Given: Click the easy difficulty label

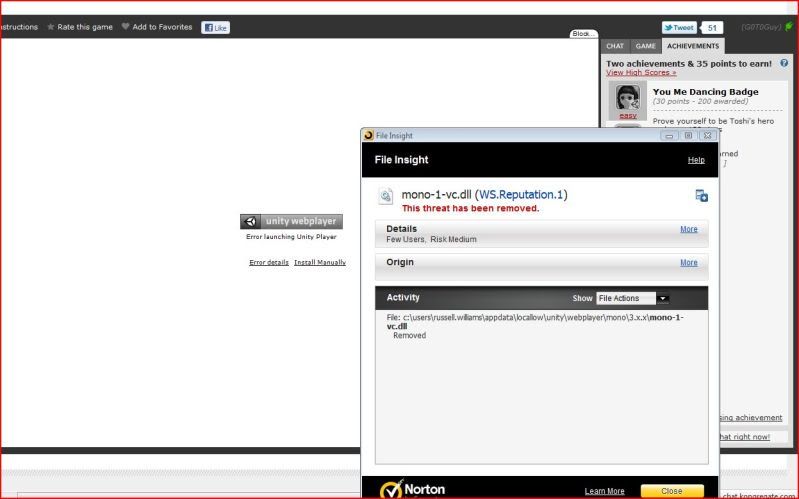Looking at the screenshot, I should coord(628,116).
